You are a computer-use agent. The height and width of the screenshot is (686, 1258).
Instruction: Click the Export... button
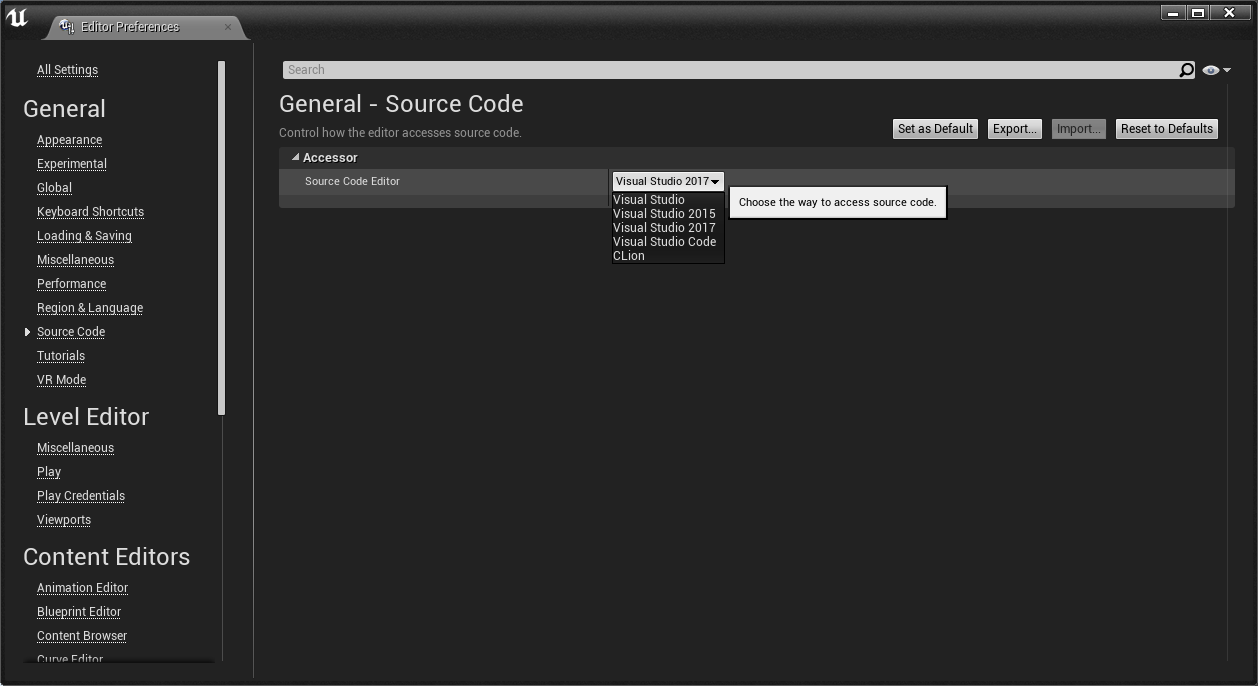[x=1015, y=129]
